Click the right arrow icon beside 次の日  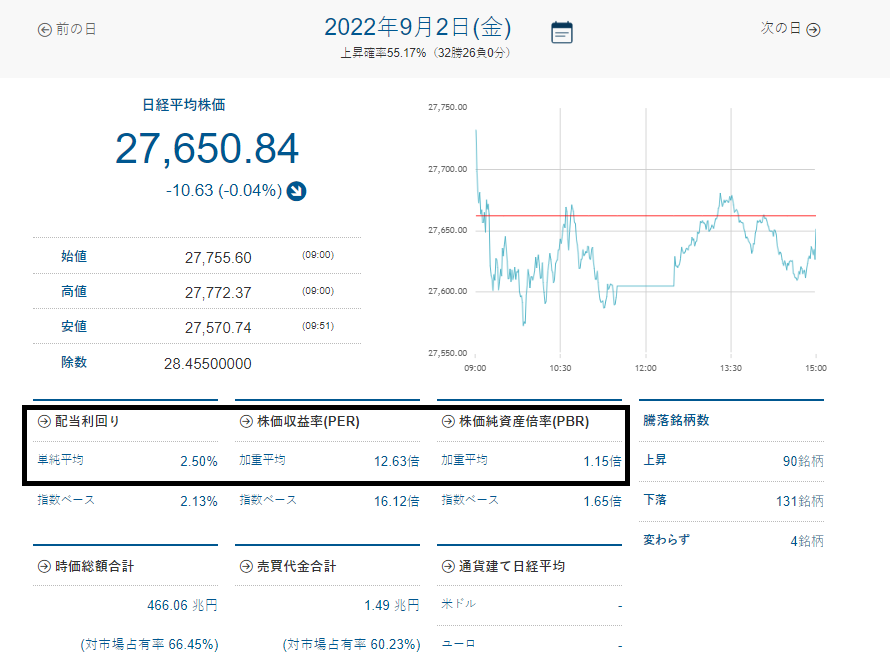tap(813, 30)
